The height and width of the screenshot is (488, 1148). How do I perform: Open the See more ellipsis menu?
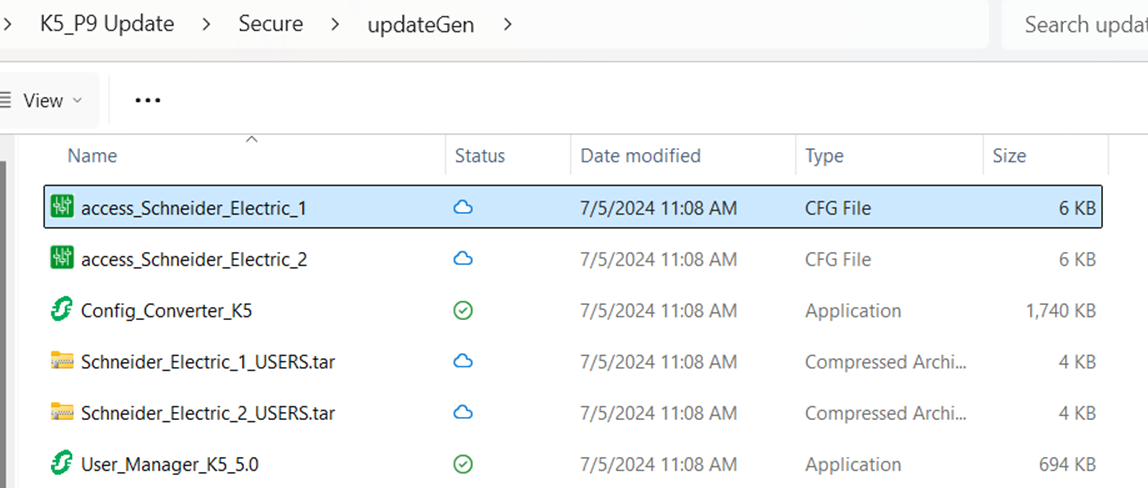[148, 100]
